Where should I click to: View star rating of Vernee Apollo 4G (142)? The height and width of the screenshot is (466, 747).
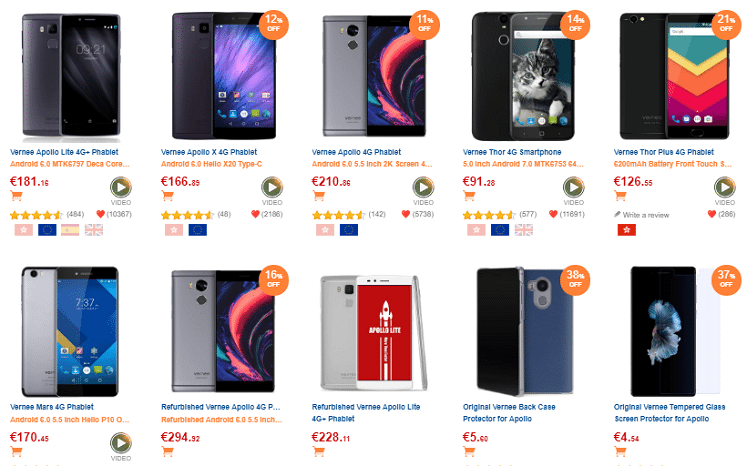[x=339, y=215]
